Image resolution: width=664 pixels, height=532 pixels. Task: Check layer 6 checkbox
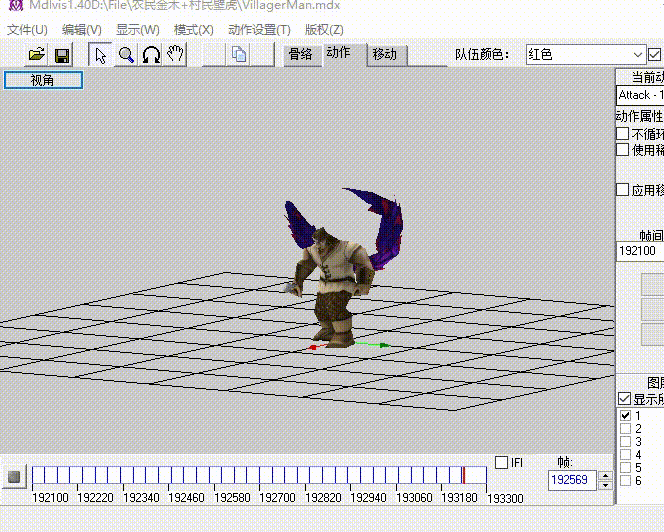point(625,481)
